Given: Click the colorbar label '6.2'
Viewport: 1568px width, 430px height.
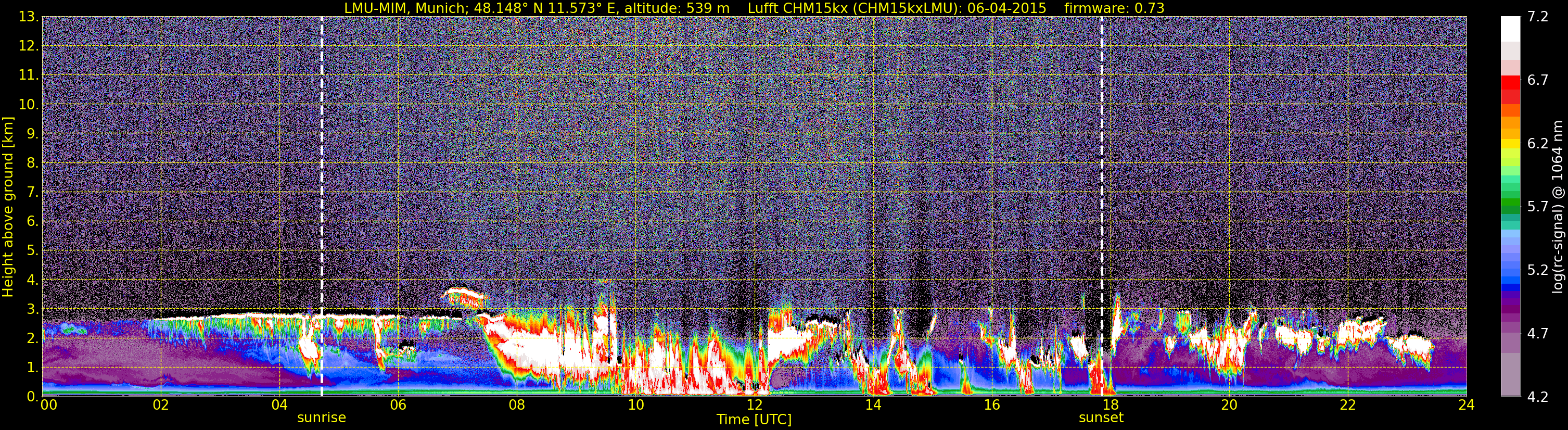Looking at the screenshot, I should coord(1538,144).
